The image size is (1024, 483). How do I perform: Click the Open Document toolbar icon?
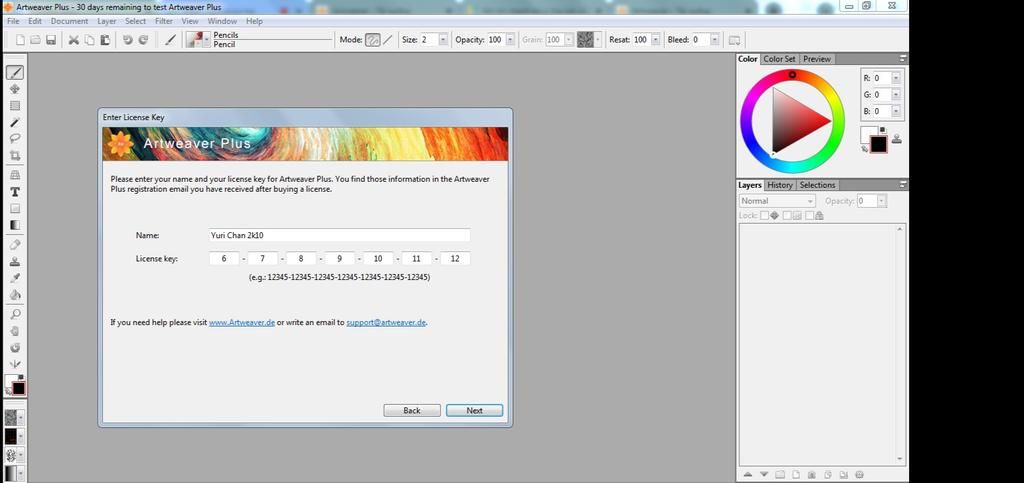pyautogui.click(x=35, y=40)
